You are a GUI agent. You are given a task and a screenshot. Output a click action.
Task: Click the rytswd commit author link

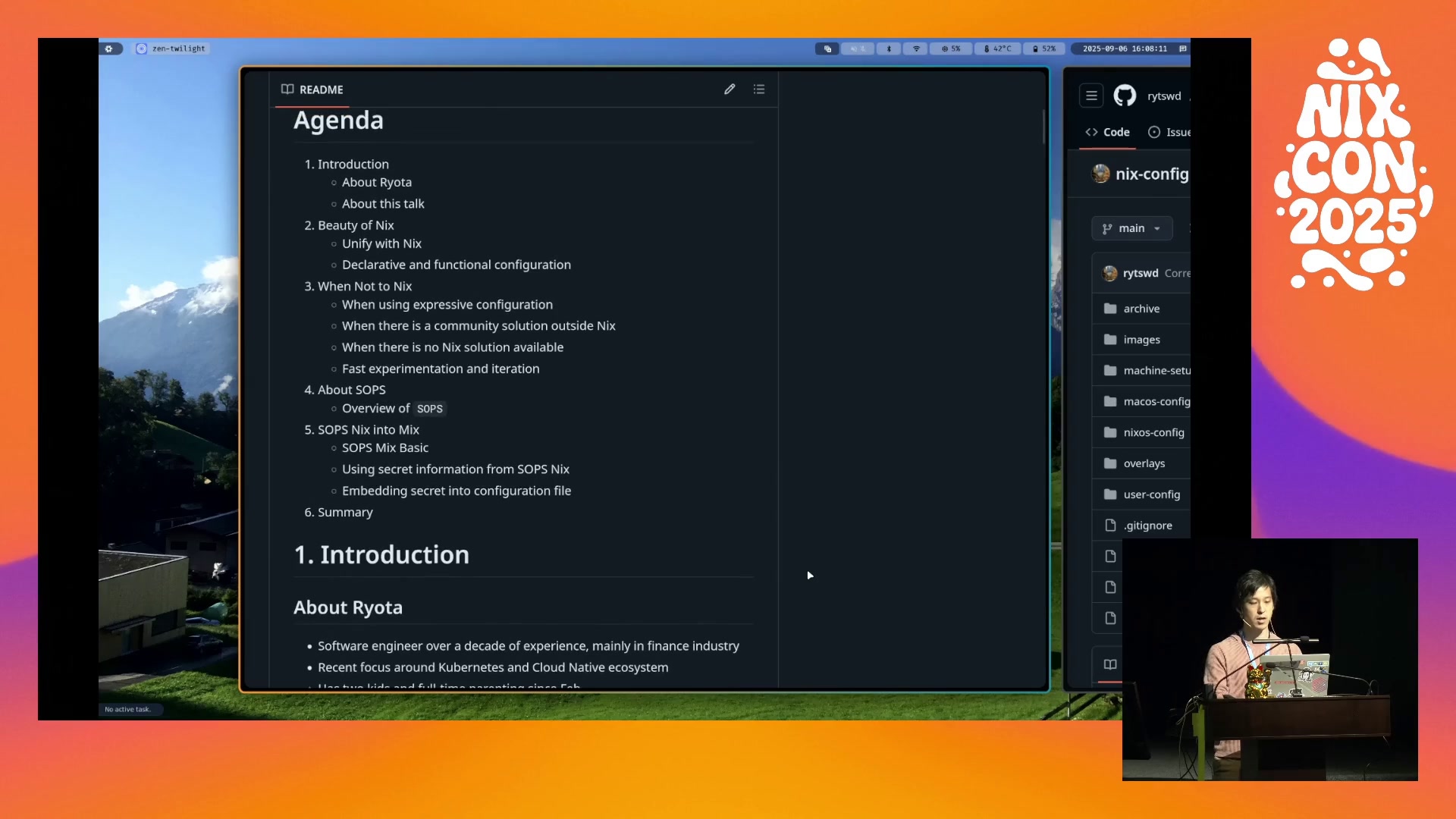1140,273
